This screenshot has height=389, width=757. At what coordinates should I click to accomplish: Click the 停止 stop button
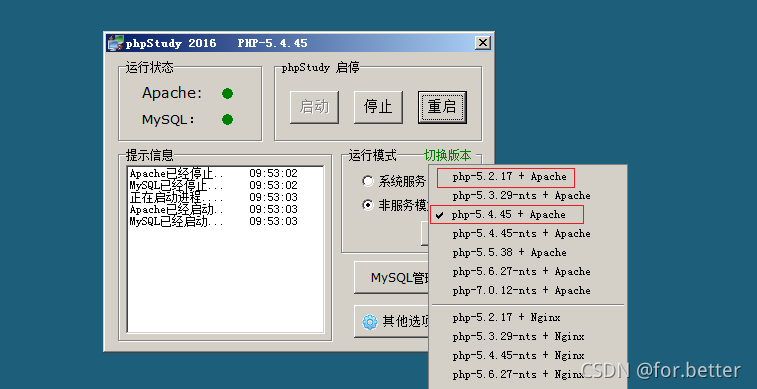(x=378, y=107)
